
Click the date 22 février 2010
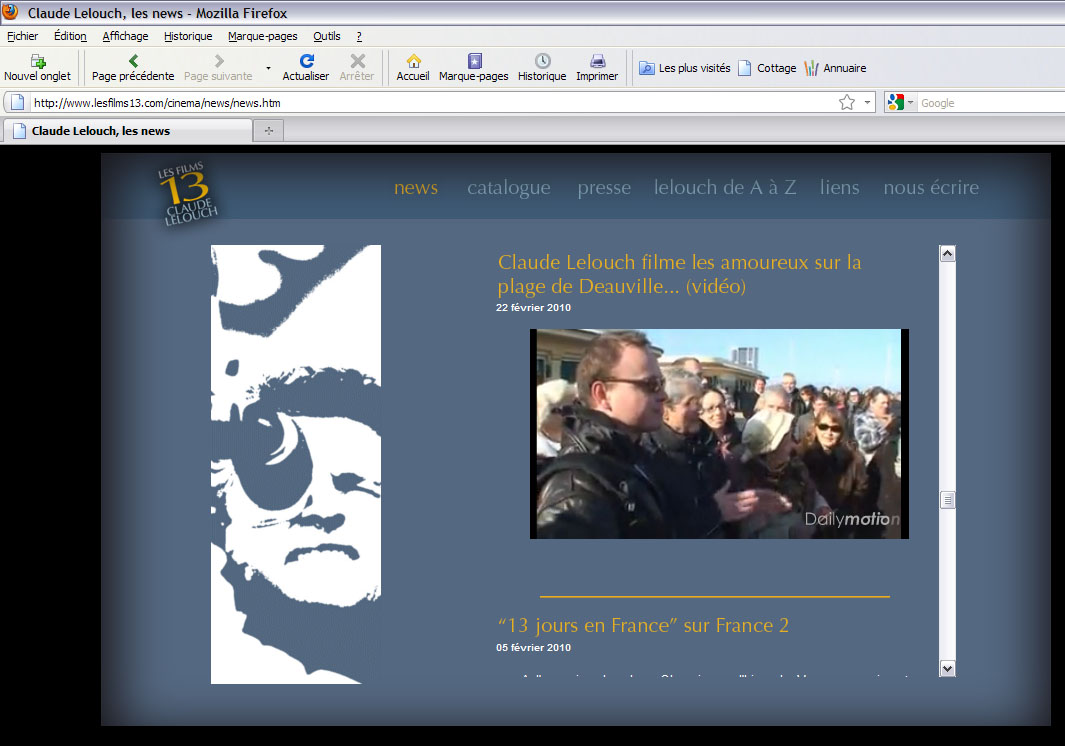point(533,308)
